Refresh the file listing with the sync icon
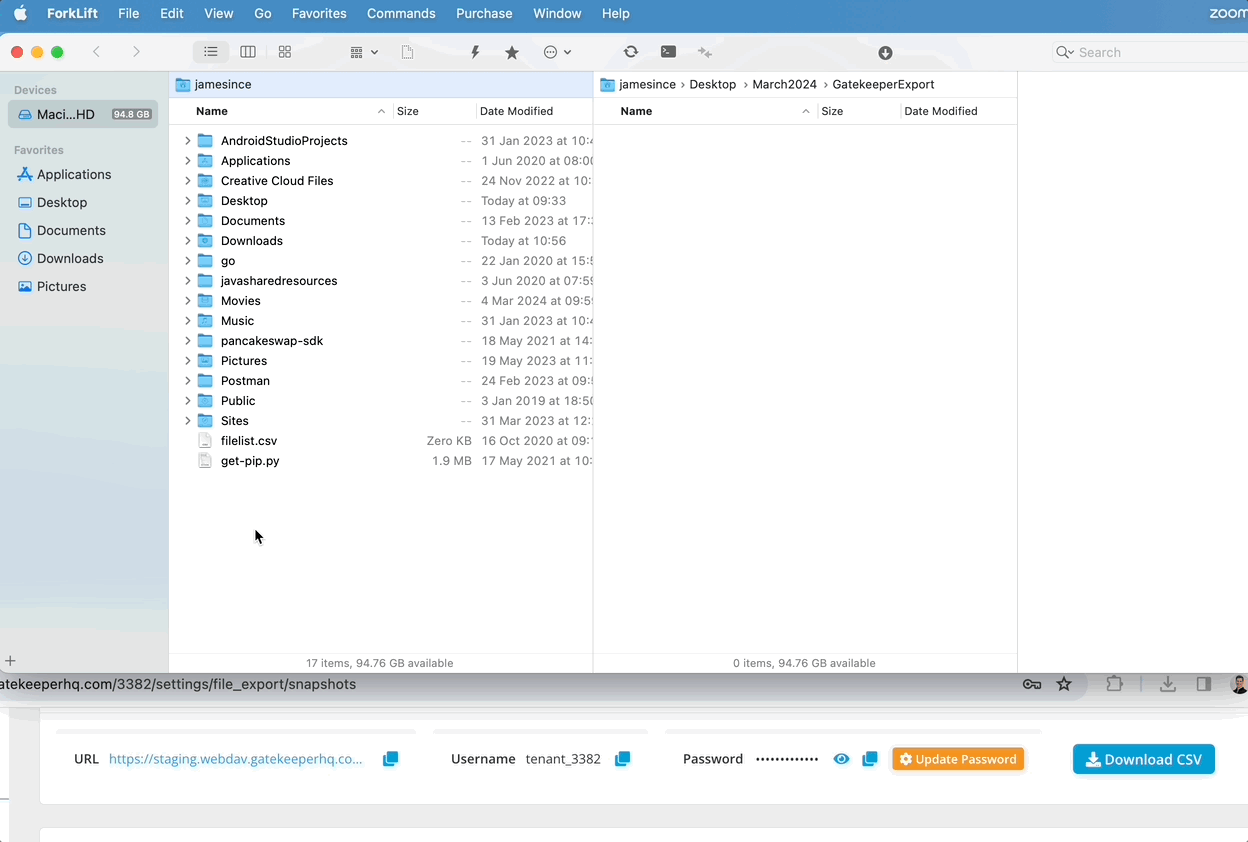Viewport: 1248px width, 842px height. pyautogui.click(x=630, y=51)
